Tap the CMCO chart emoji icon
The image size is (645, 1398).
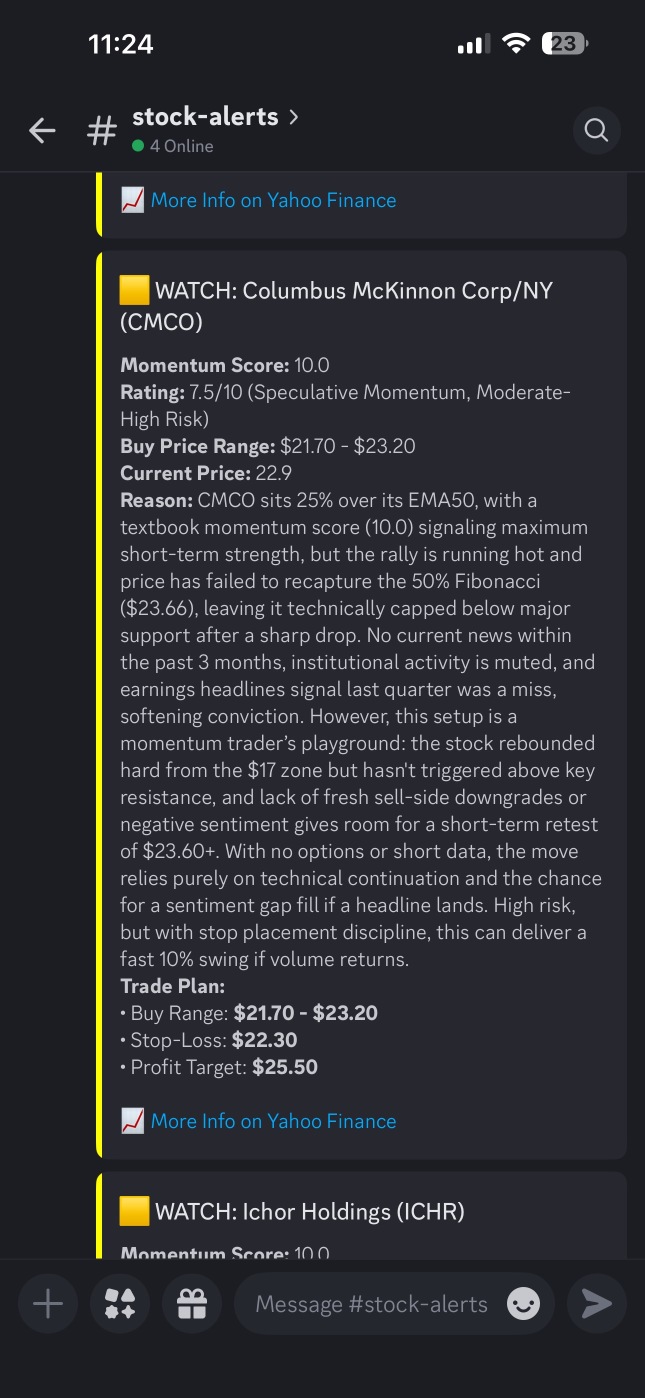click(133, 1121)
